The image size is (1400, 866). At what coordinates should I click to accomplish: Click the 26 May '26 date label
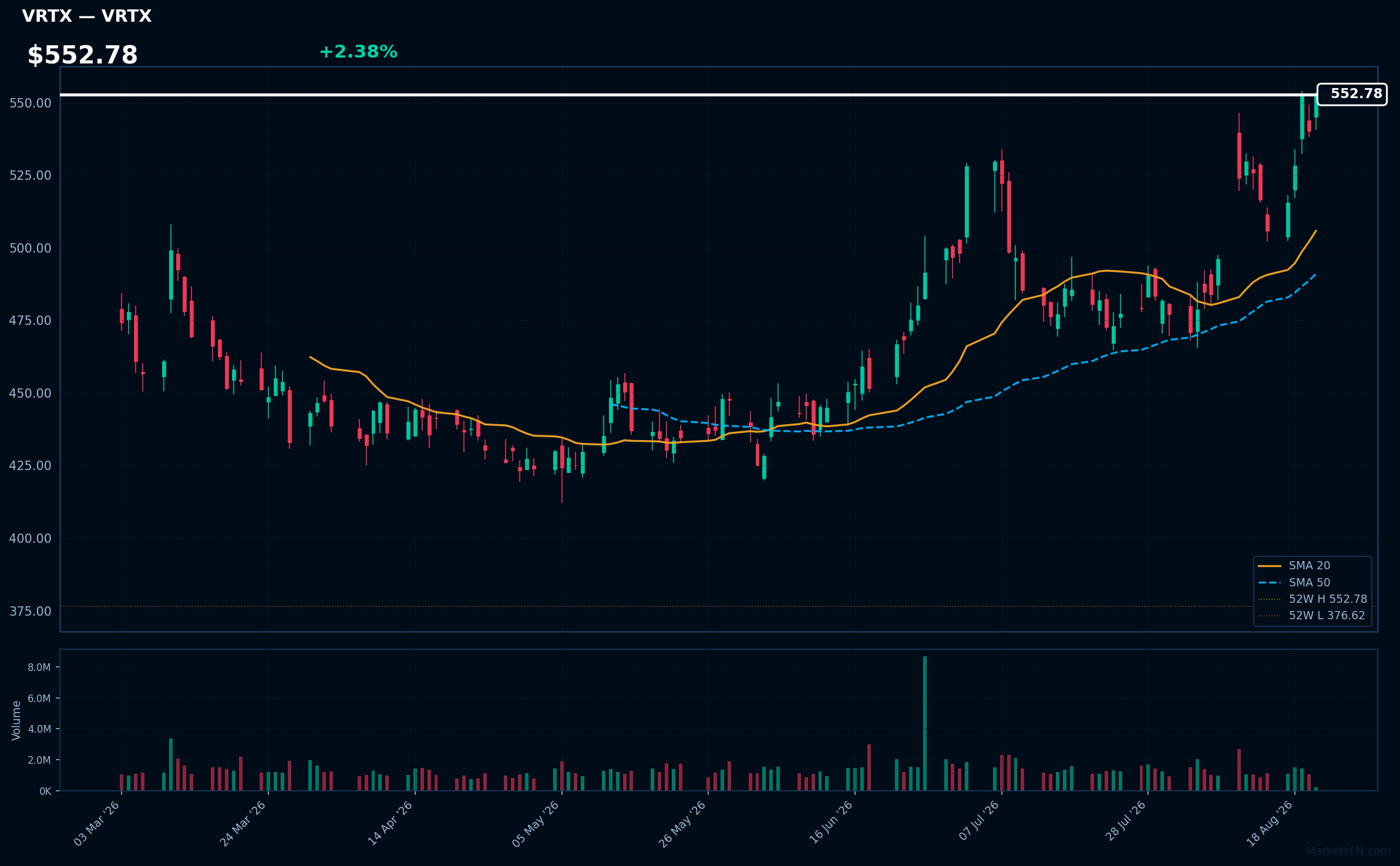tap(682, 823)
